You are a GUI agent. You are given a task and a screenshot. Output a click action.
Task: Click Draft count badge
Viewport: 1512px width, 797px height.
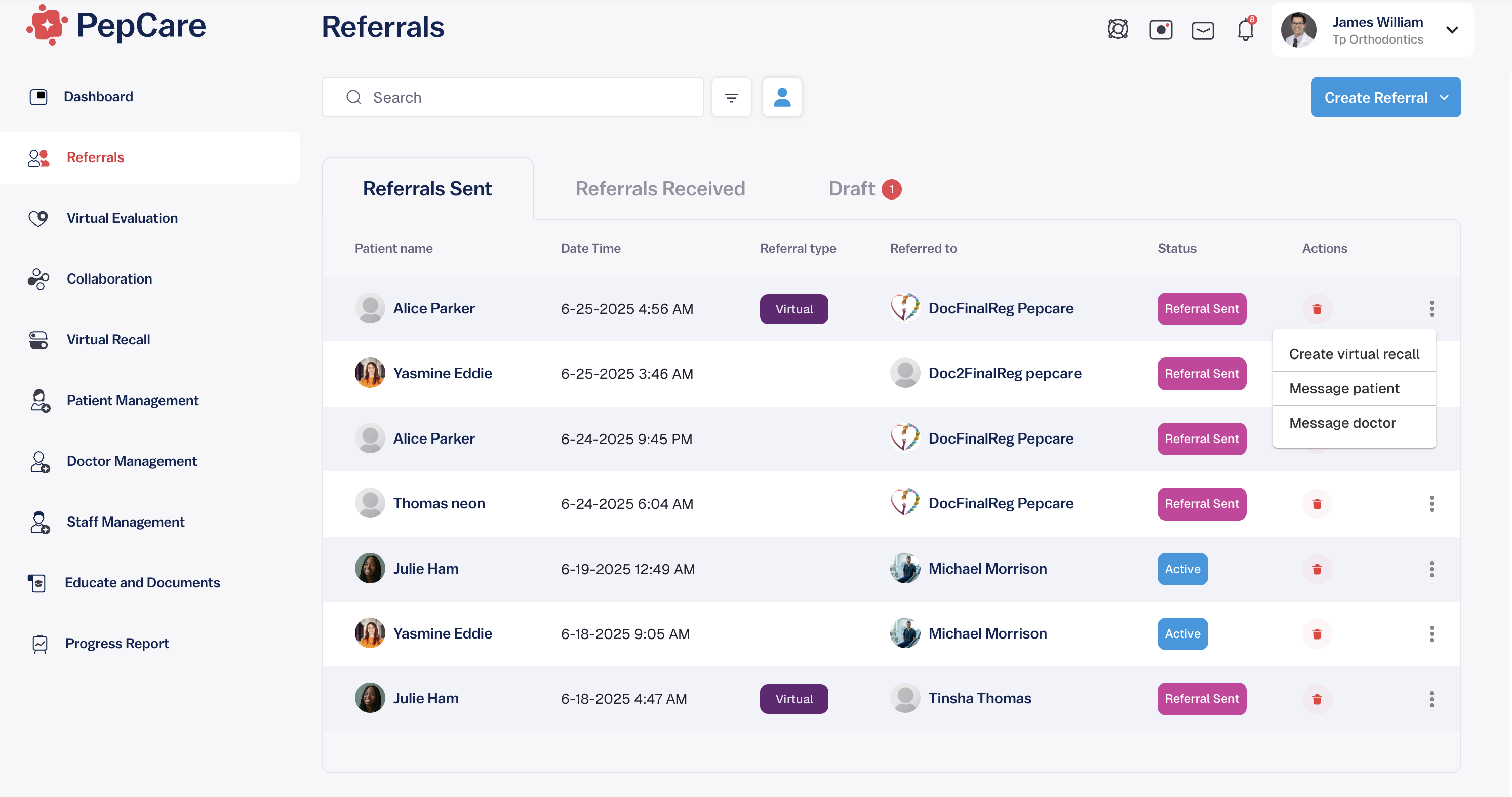[891, 189]
